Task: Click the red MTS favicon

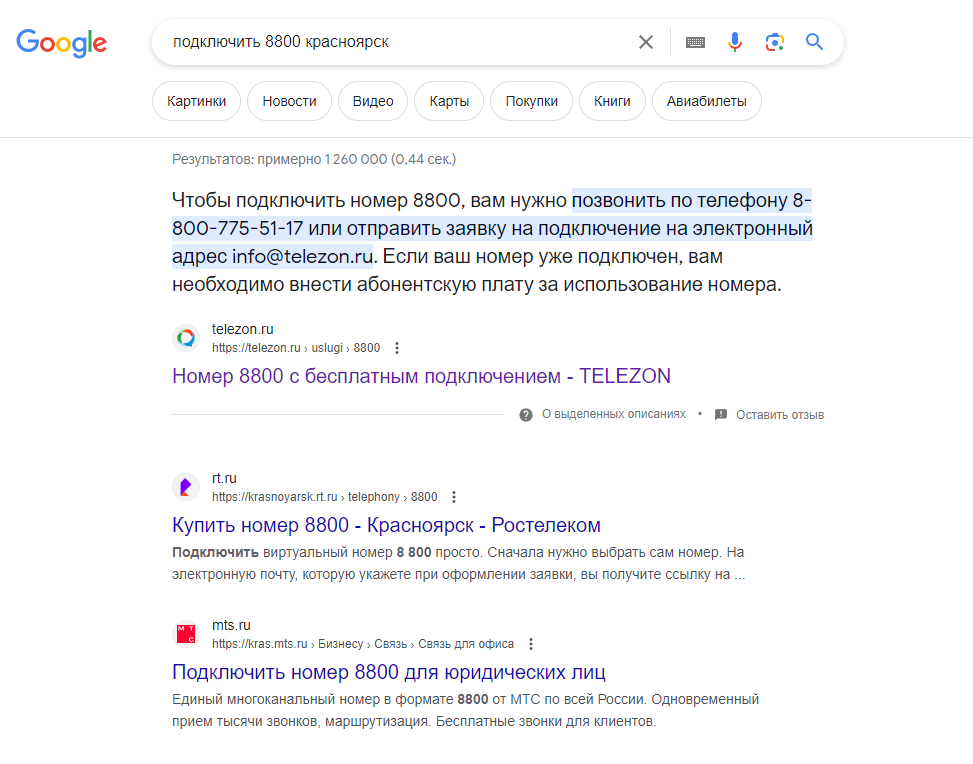Action: point(185,635)
